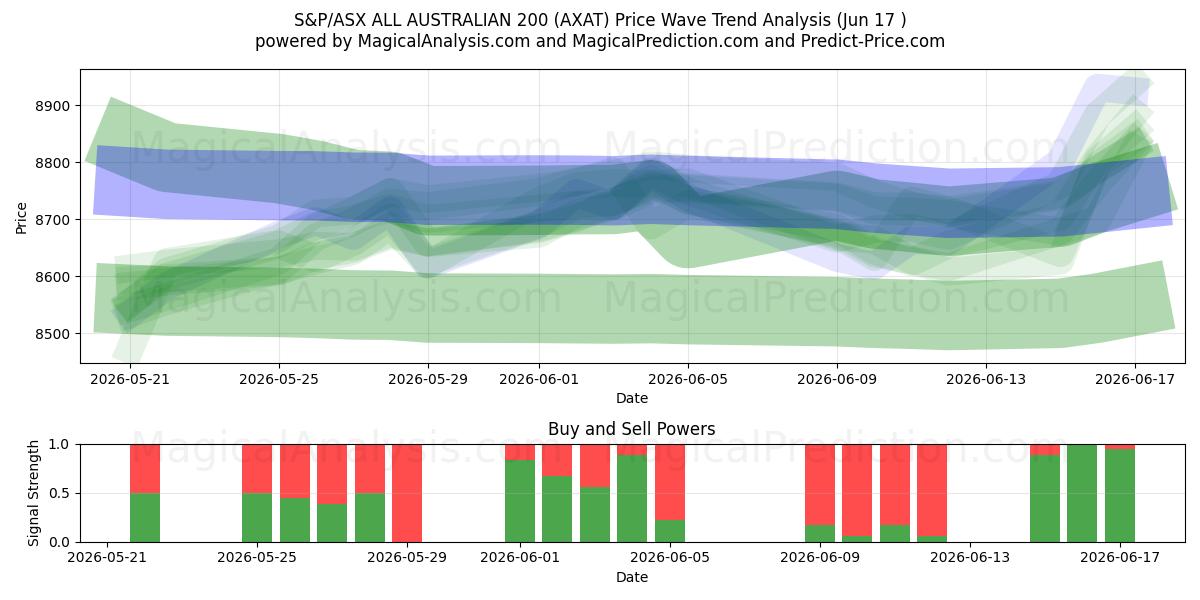Click the 1.0 signal strength tick label

pyautogui.click(x=62, y=444)
